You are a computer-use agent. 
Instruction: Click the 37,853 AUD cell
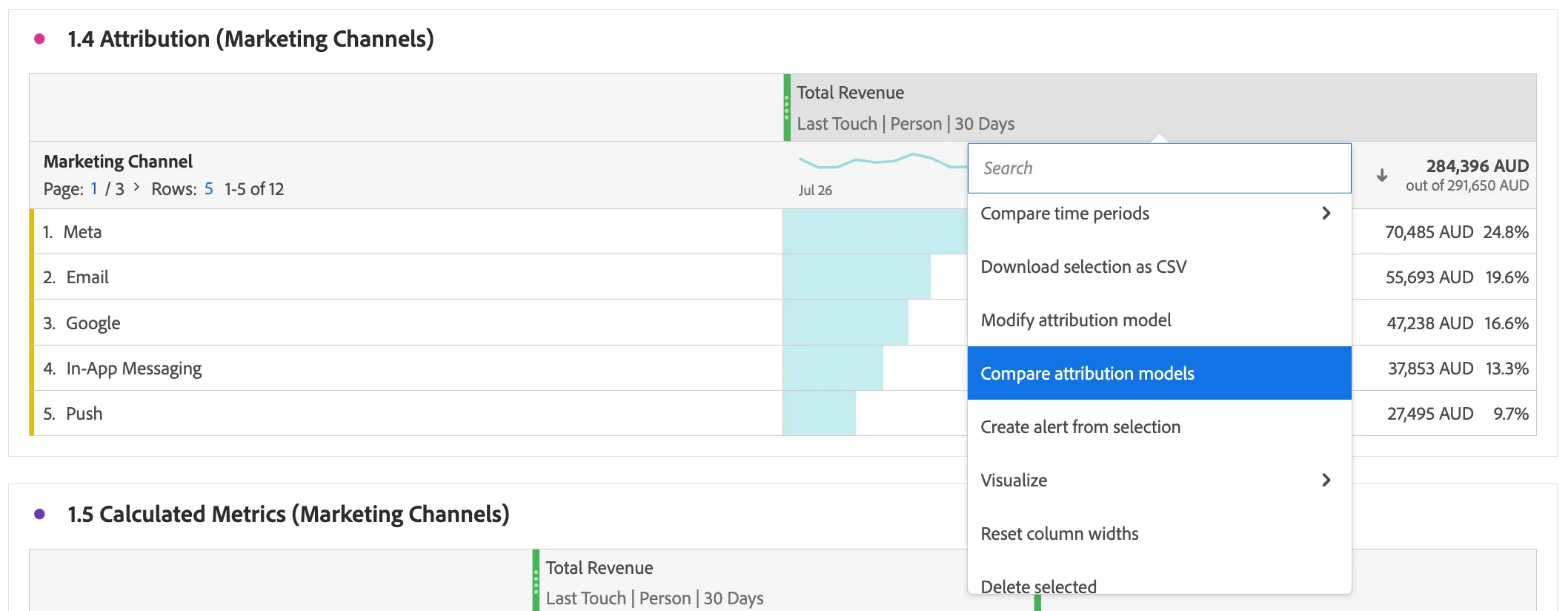coord(1430,369)
